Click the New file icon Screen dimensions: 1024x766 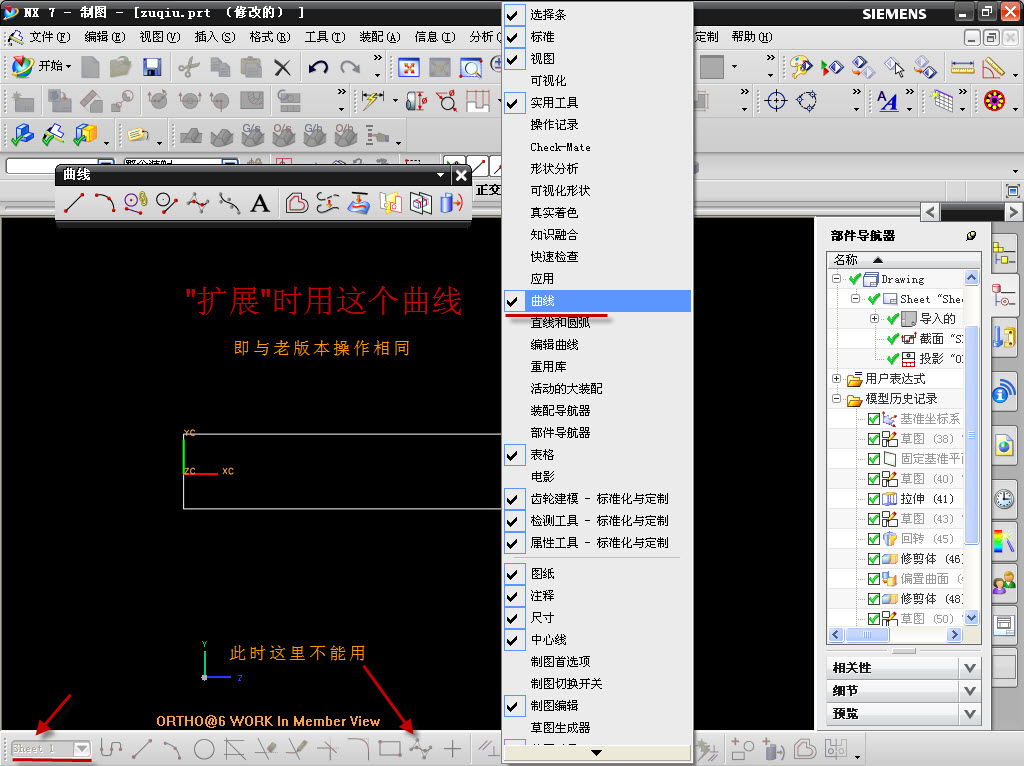[90, 67]
